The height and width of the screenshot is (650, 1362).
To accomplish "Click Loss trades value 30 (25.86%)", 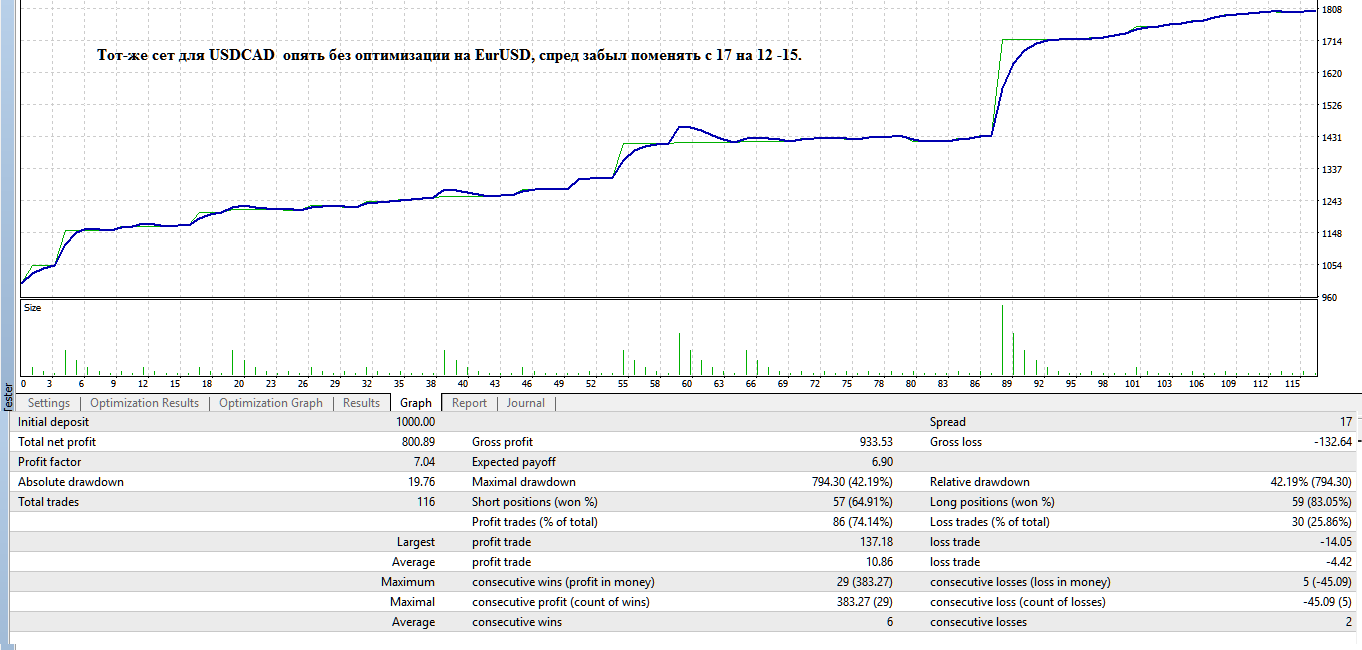I will click(x=1322, y=522).
